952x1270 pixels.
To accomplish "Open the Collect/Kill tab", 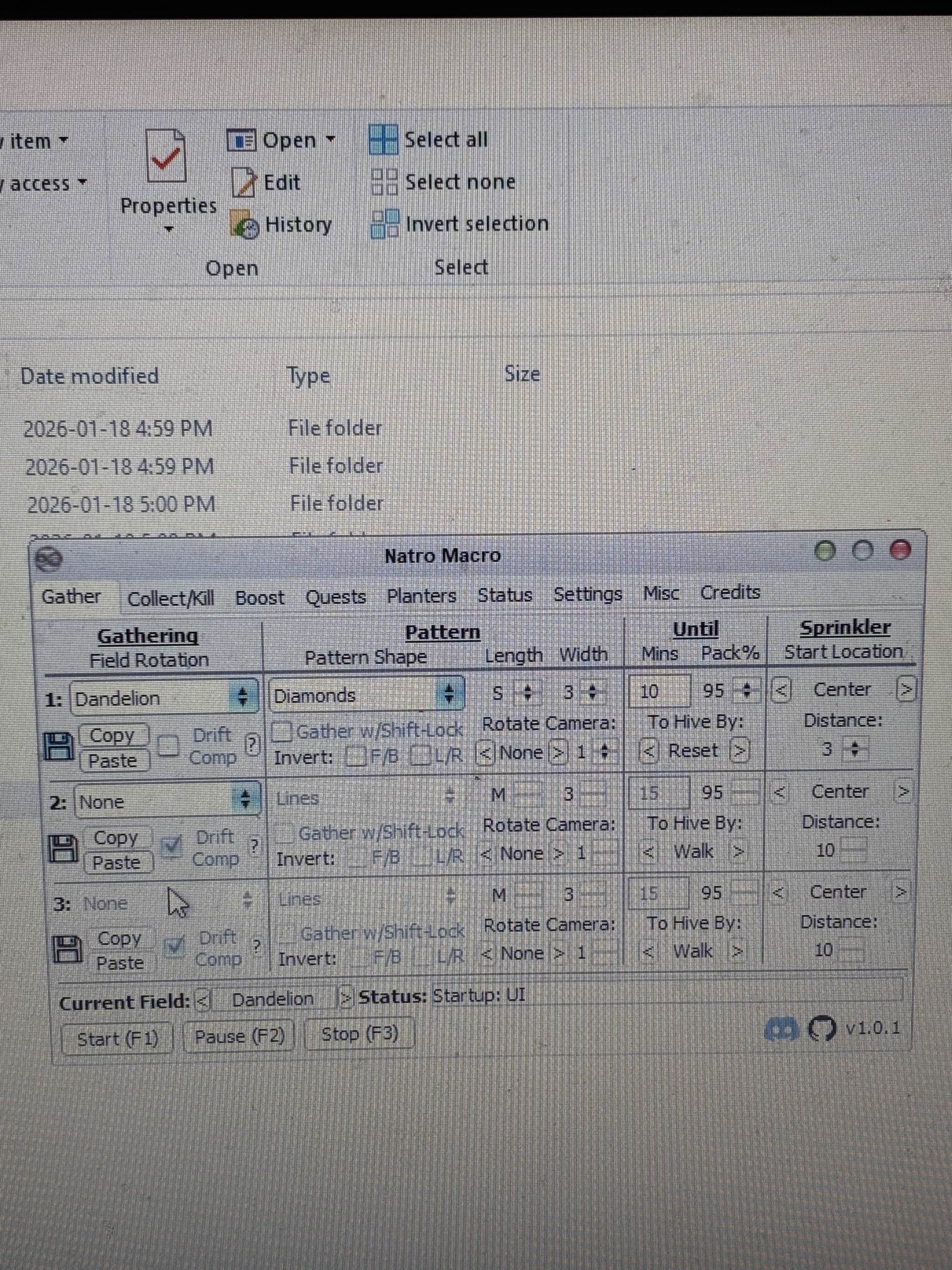I will (170, 598).
